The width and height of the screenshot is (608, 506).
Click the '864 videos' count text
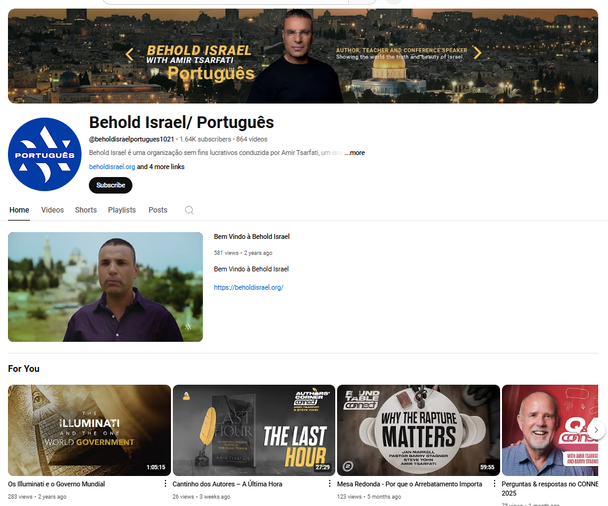(252, 139)
